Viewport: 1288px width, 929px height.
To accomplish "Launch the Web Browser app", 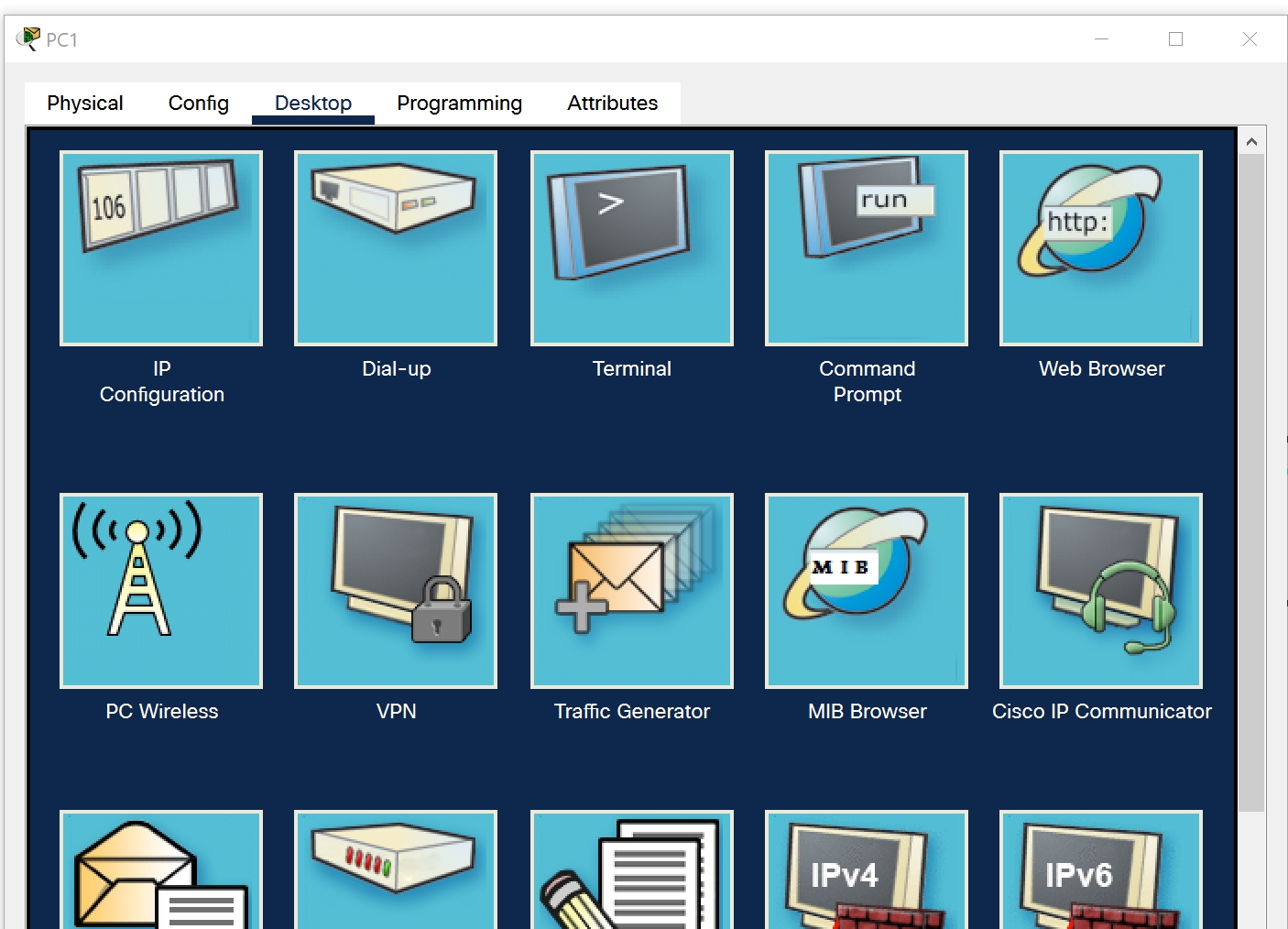I will [1101, 248].
